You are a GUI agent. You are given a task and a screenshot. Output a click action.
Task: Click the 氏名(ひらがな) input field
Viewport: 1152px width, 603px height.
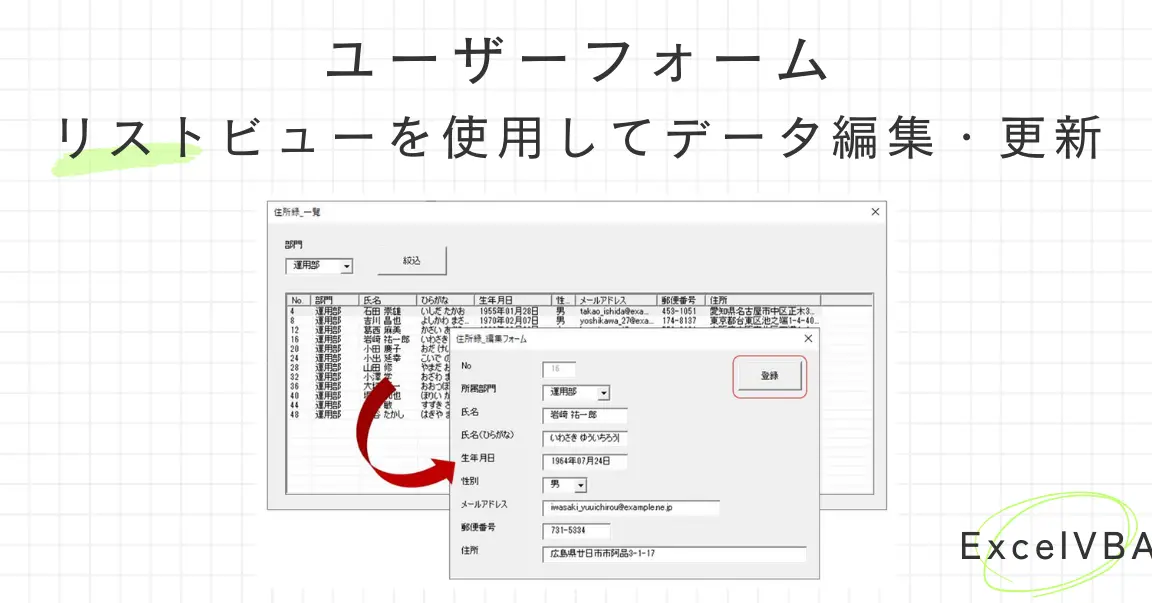click(x=583, y=439)
